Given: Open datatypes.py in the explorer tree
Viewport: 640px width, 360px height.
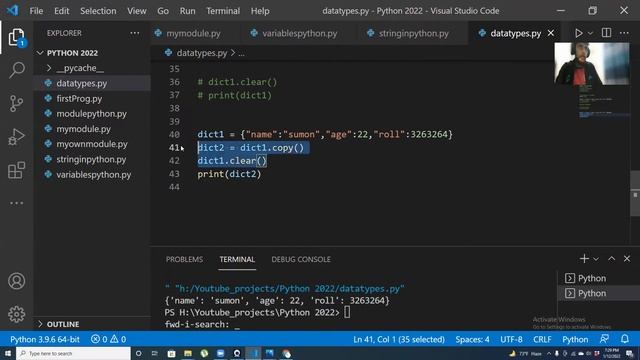Looking at the screenshot, I should click(92, 83).
